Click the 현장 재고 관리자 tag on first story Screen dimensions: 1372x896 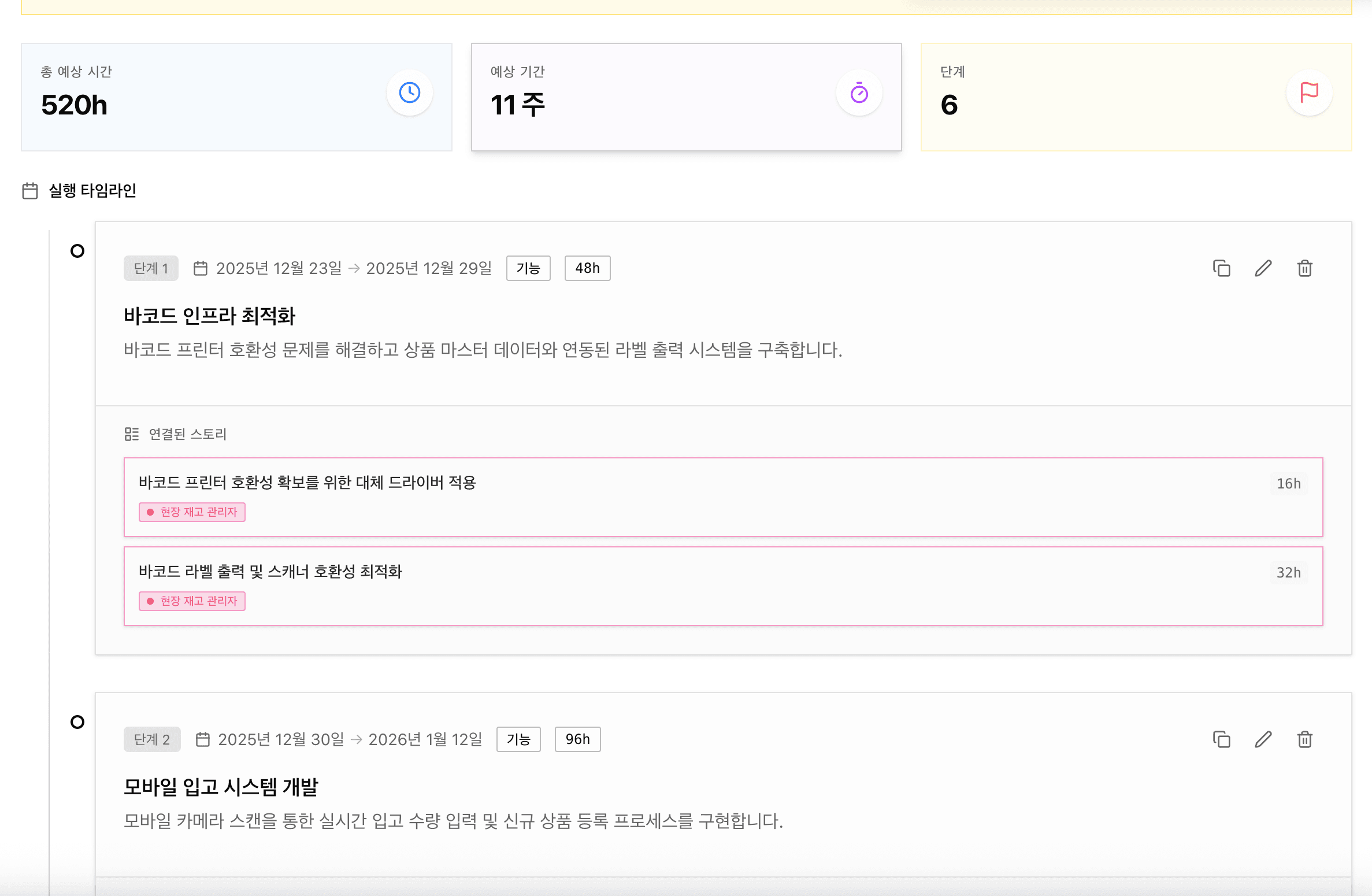click(192, 512)
